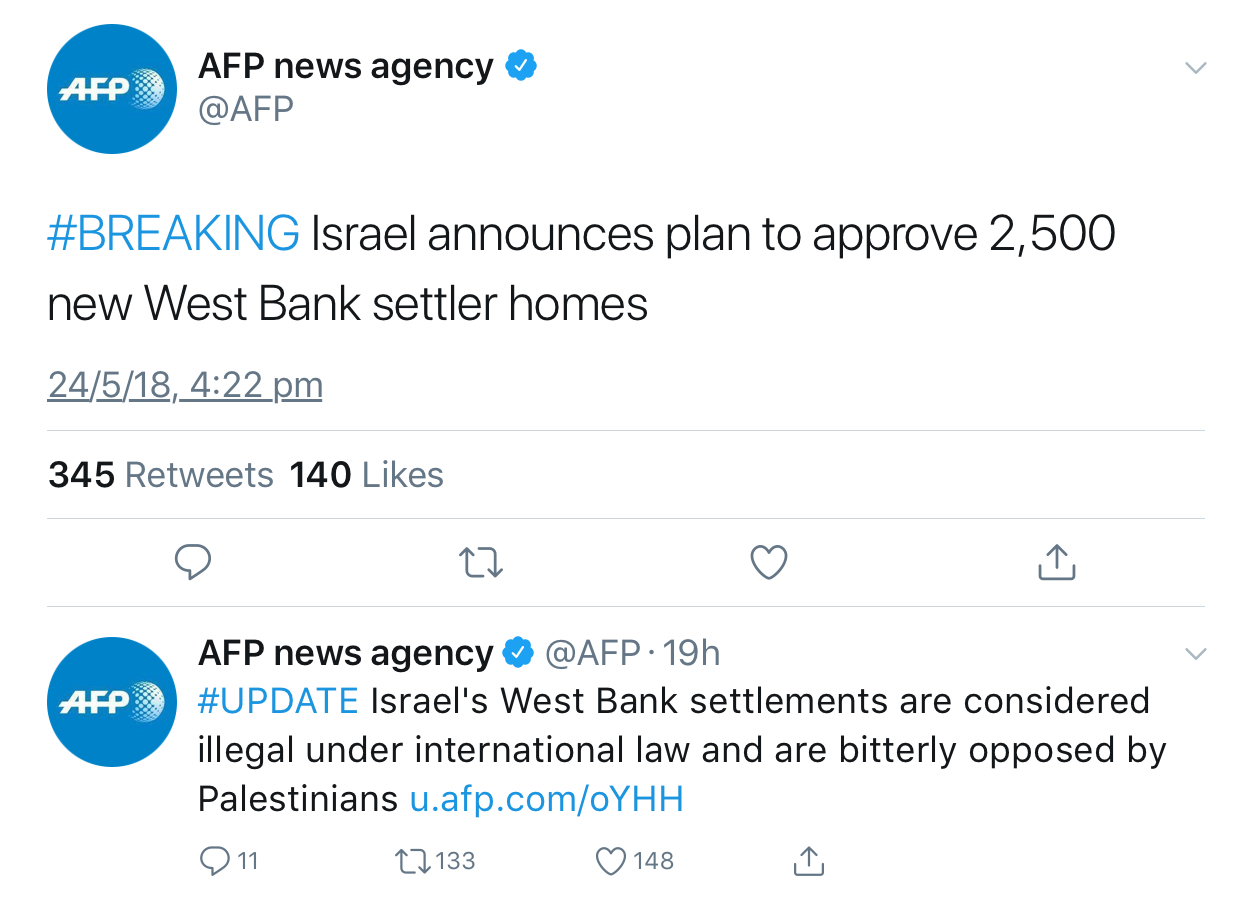
Task: Share the main BREAKING tweet
Action: coord(1057,562)
